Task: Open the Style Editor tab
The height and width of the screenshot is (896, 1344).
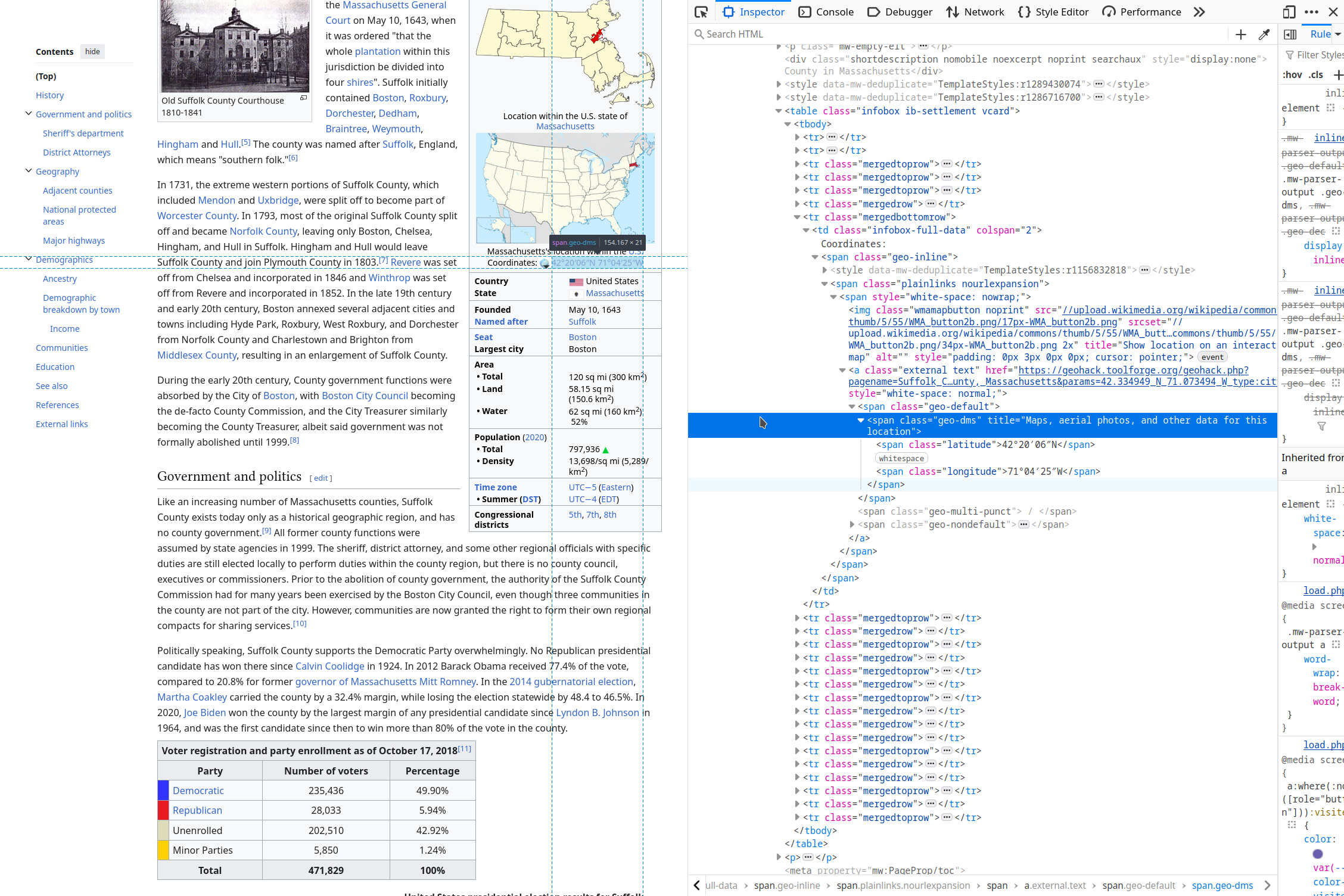Action: click(x=1053, y=12)
